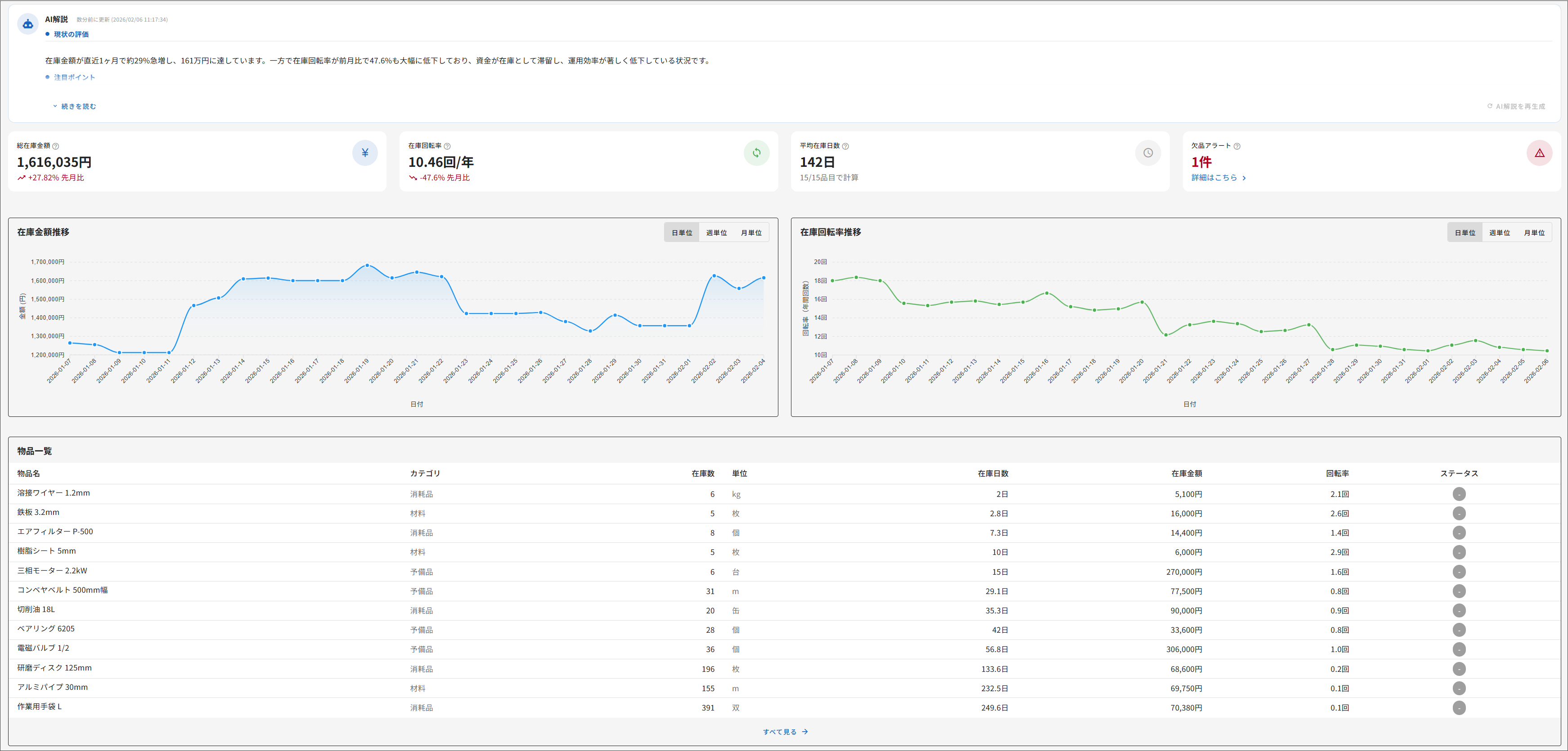Viewport: 1568px width, 751px height.
Task: Click status badge for エアフィルター P-500 row
Action: [1459, 533]
